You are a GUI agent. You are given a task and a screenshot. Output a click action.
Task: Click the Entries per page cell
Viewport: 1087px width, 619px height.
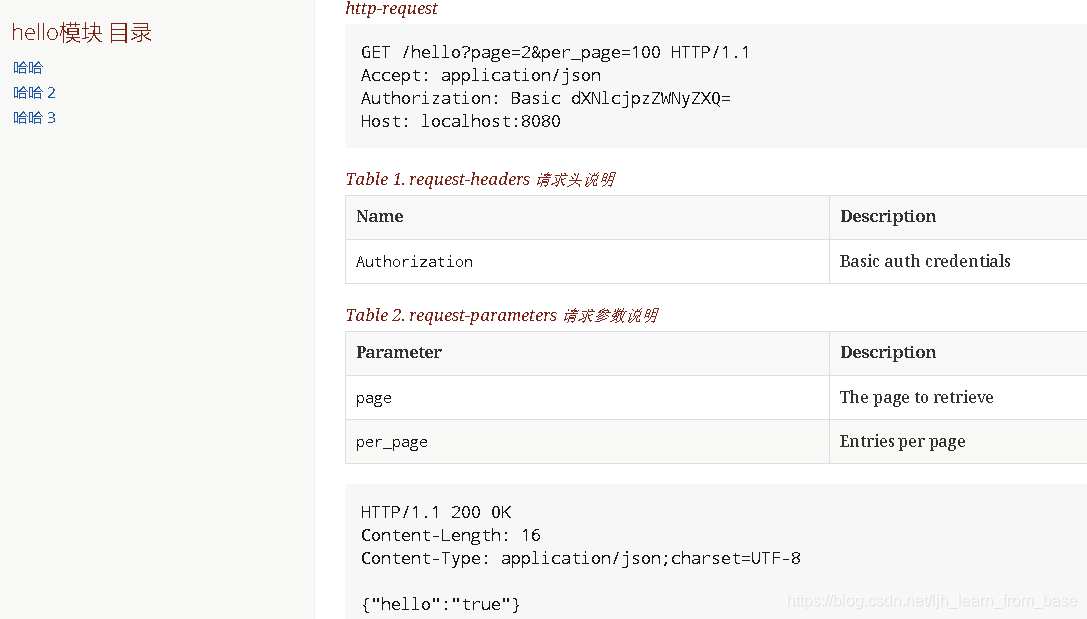[x=903, y=442]
